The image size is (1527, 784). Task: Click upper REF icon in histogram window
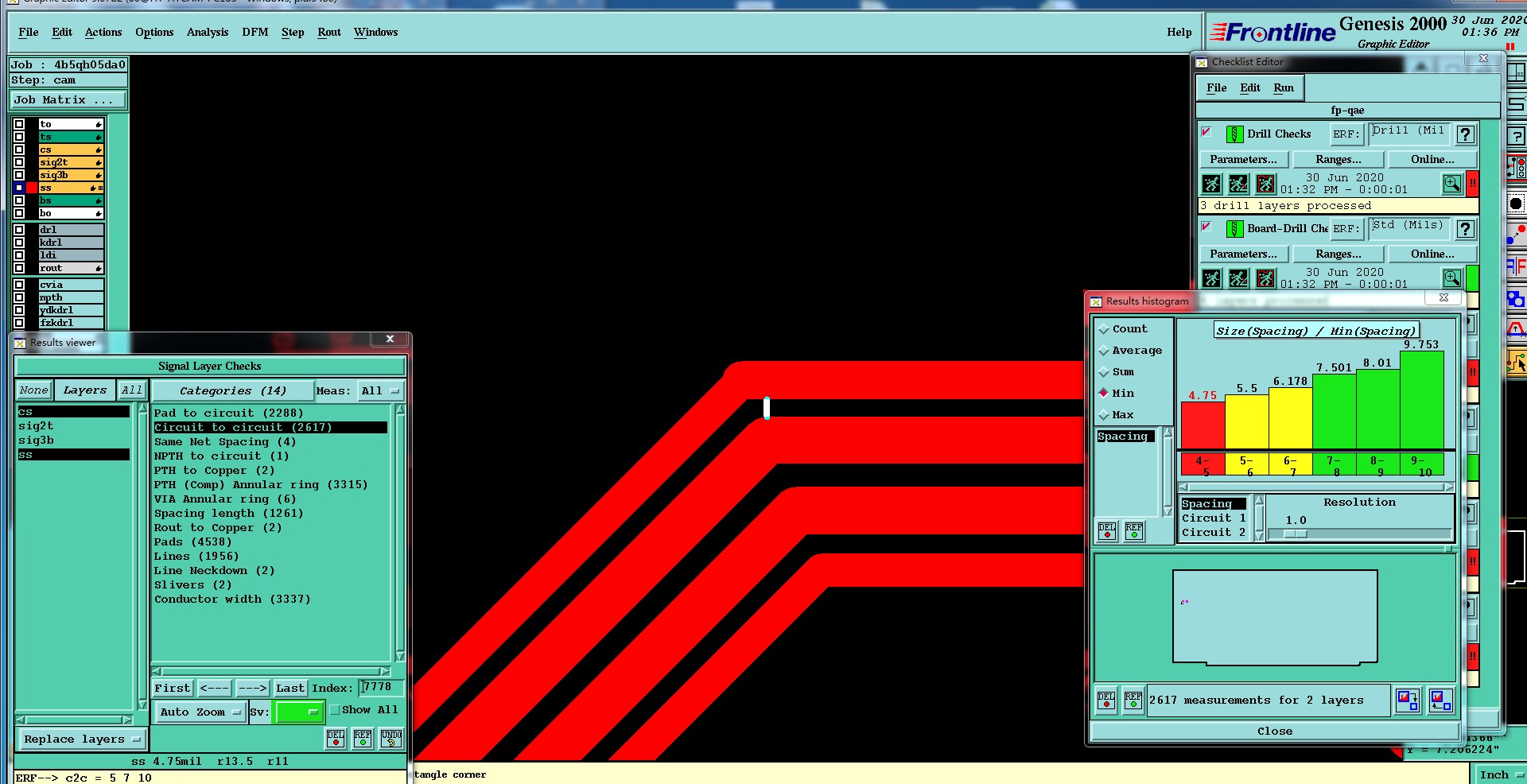tap(1134, 531)
